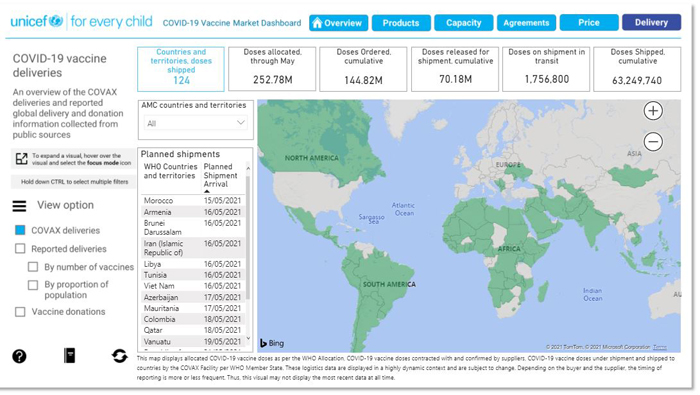
Task: Click the planned shipments scroll-down arrow
Action: coord(248,339)
